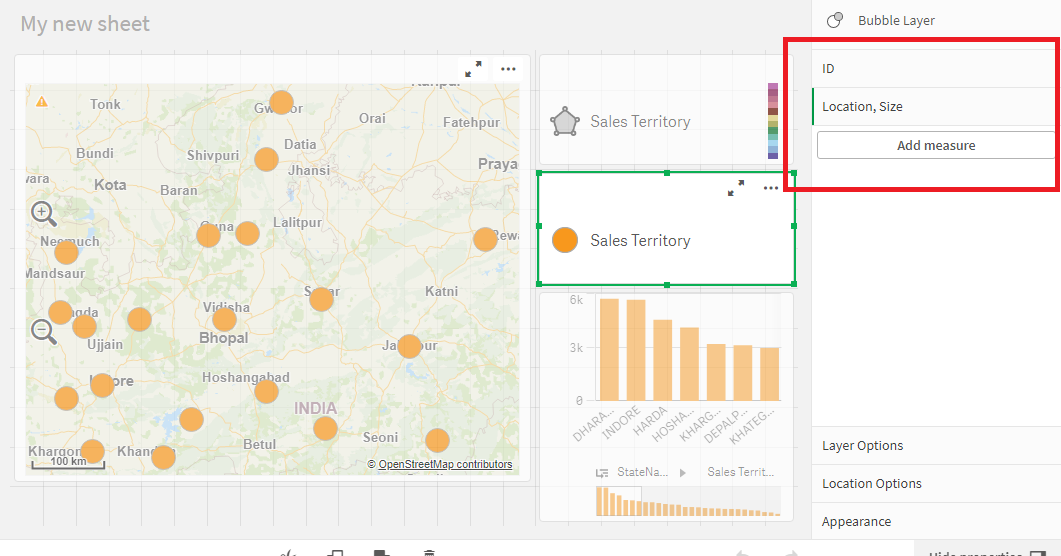Click the orange bubble legend circle
This screenshot has height=556, width=1061.
tap(565, 240)
